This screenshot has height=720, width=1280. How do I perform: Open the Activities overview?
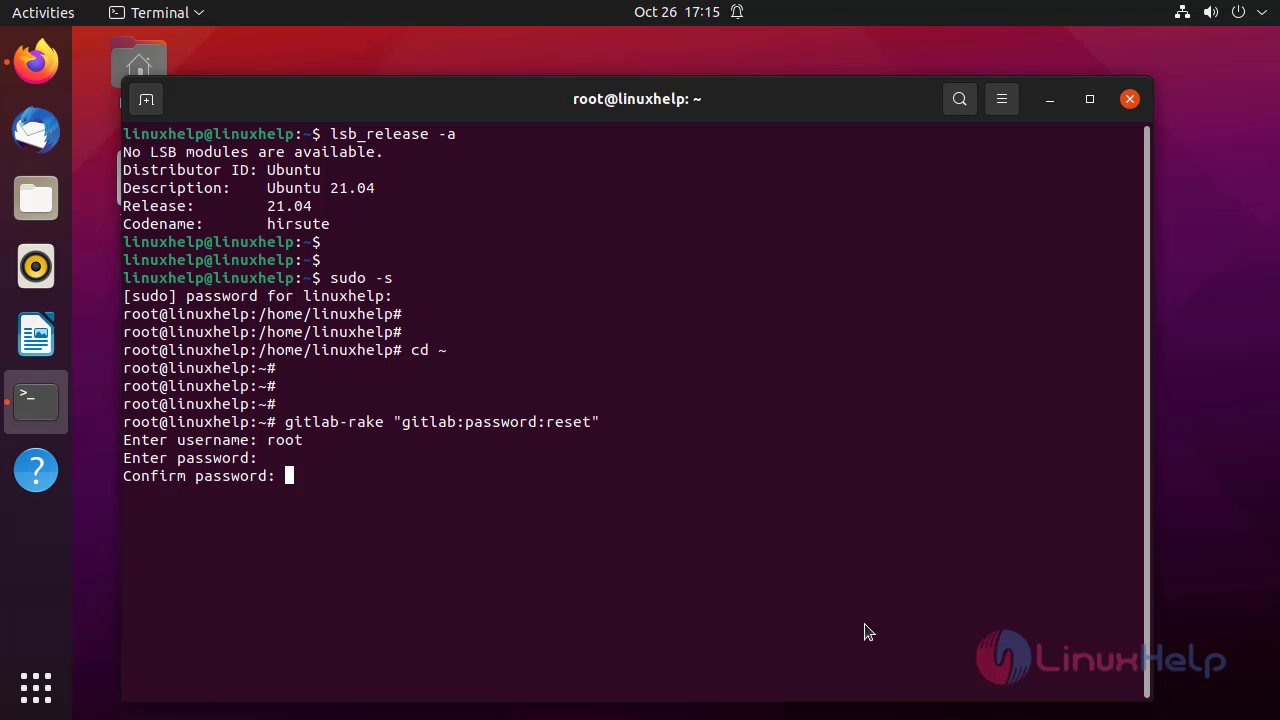43,13
